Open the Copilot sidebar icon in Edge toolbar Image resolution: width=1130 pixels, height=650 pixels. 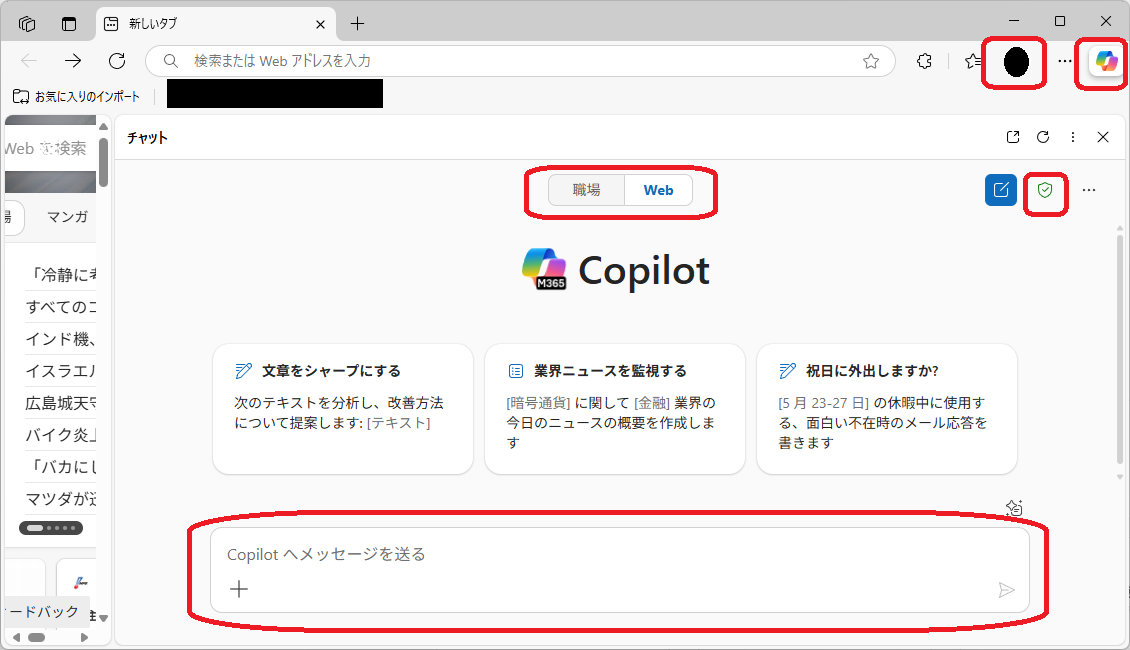1106,61
